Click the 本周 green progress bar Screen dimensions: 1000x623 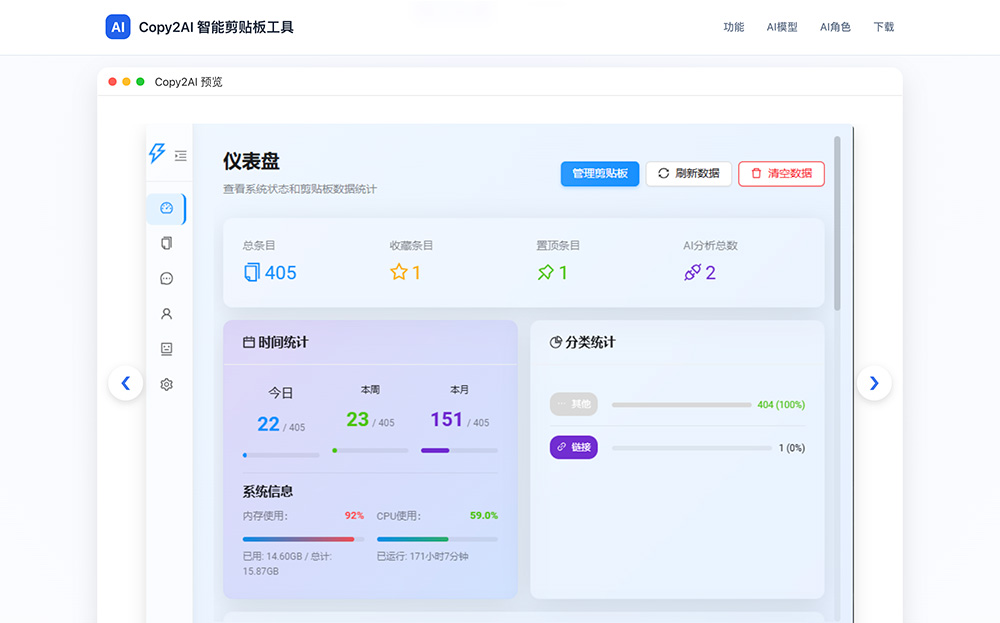pos(370,450)
